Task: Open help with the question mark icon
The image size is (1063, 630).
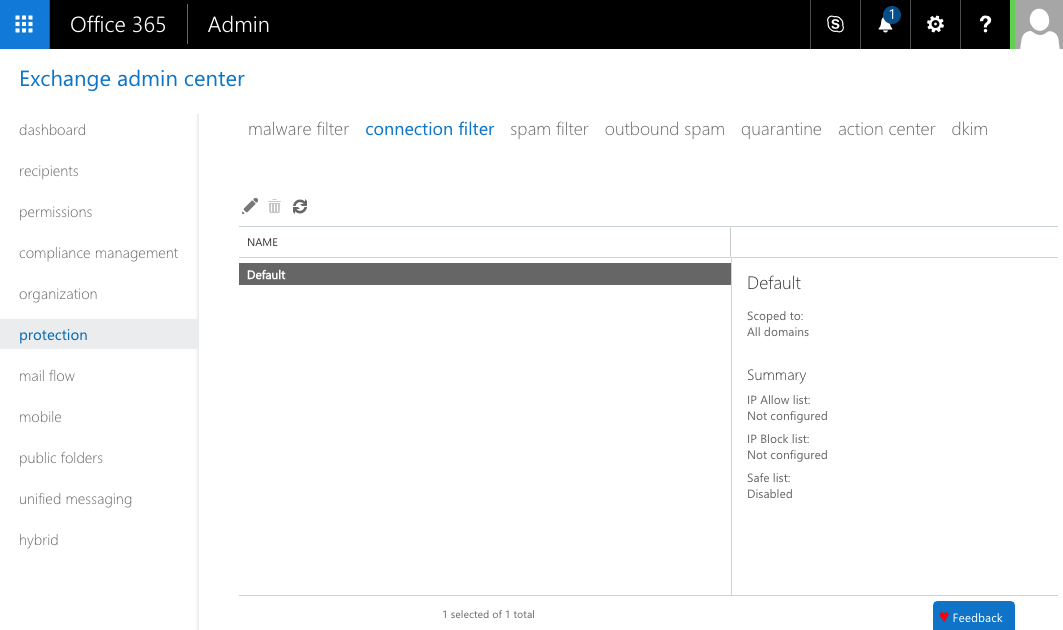Action: tap(985, 24)
